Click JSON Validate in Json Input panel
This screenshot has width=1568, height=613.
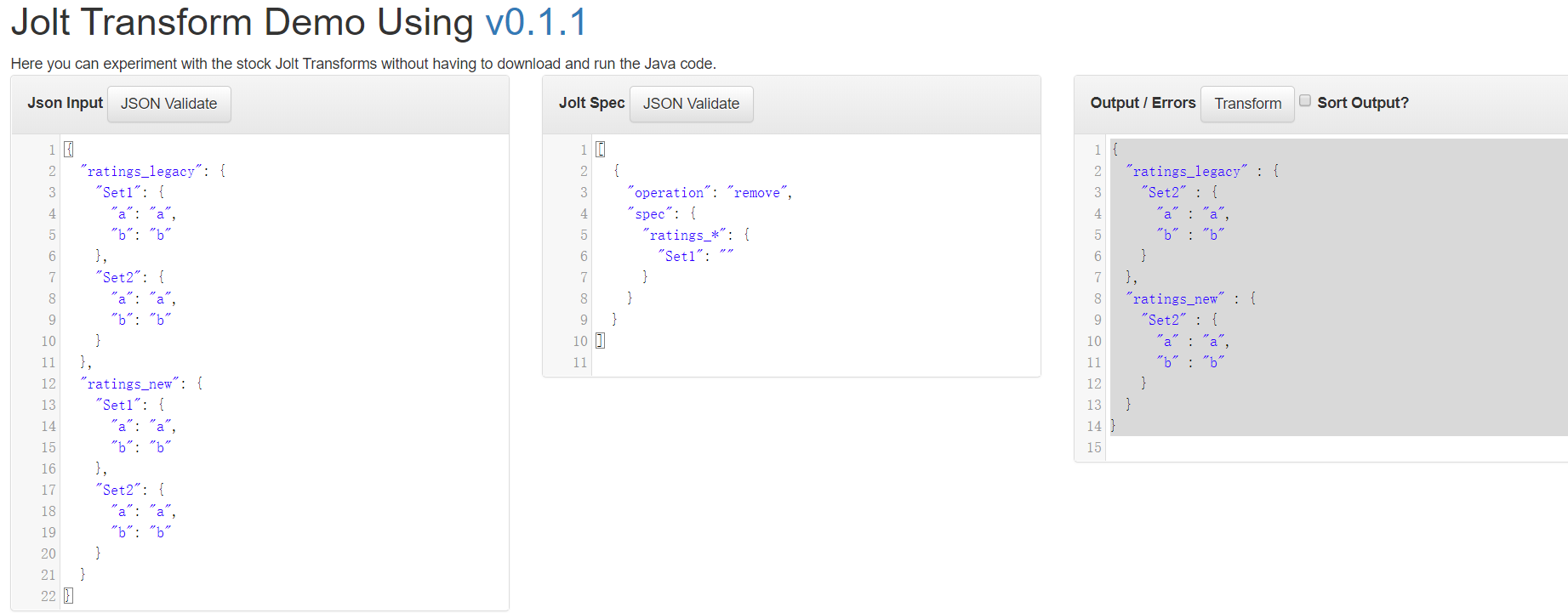(169, 104)
